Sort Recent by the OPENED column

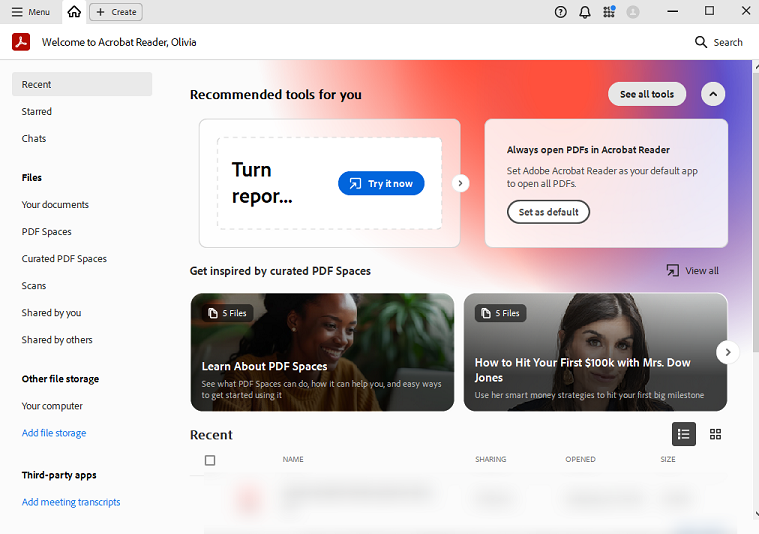[x=580, y=459]
